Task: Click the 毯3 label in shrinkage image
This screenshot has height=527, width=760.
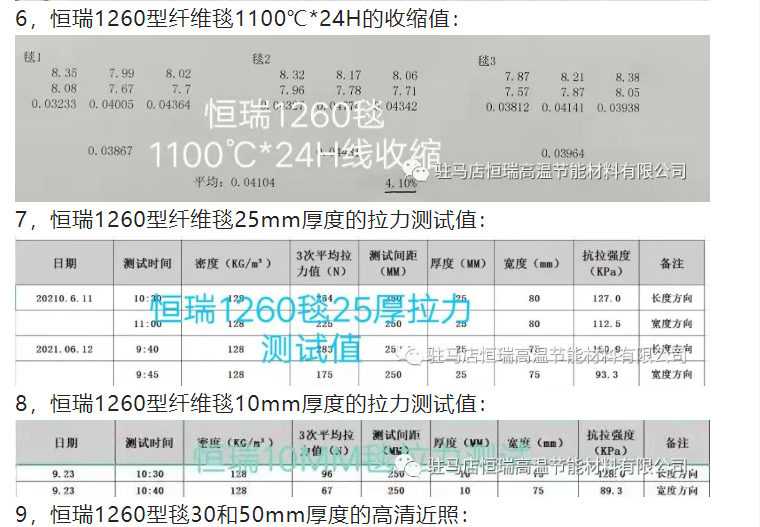Action: [487, 61]
